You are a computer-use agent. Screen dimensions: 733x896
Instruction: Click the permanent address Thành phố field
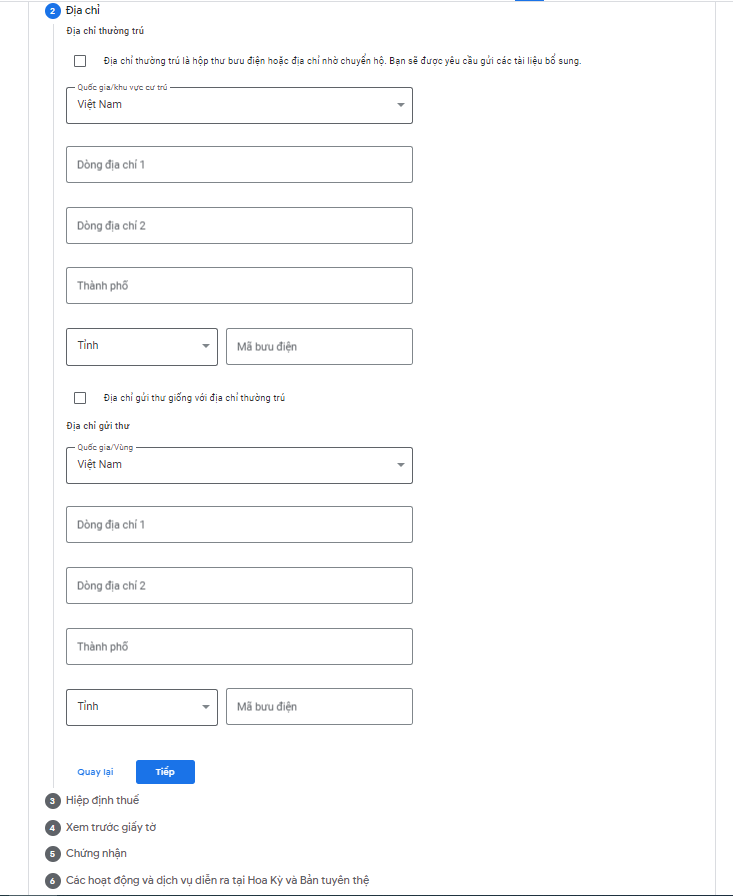click(239, 286)
